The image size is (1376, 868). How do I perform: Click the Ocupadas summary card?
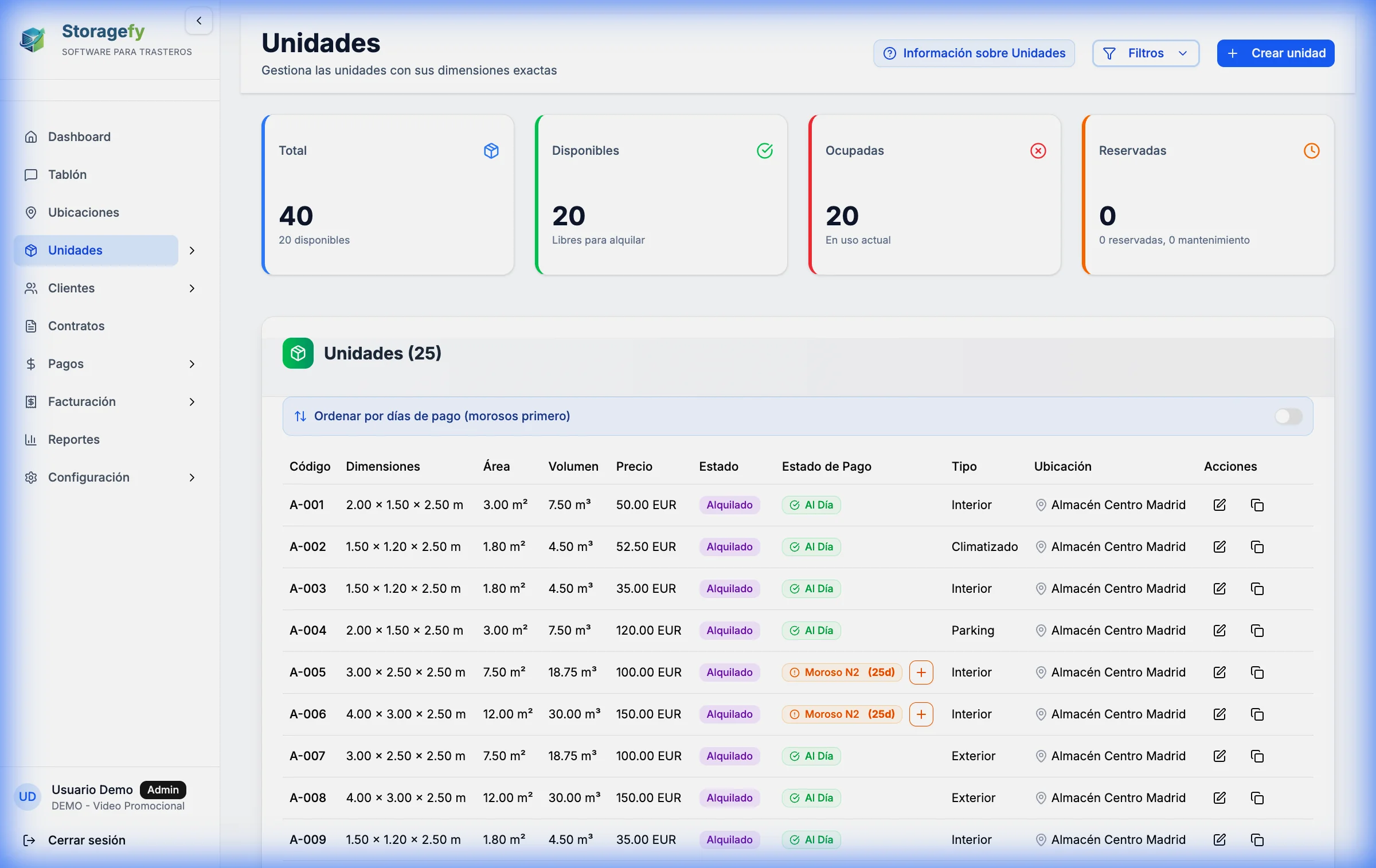pyautogui.click(x=935, y=195)
